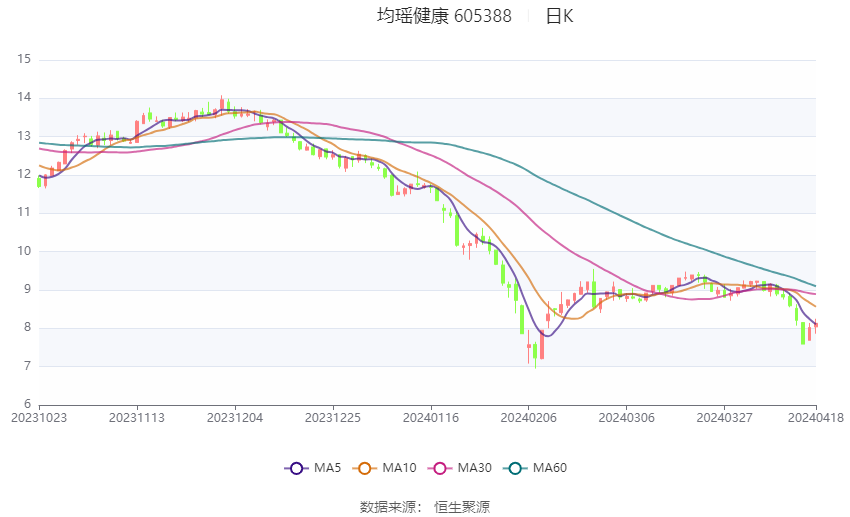Click the chart title 均瑶健康 605388
This screenshot has width=850, height=517.
444,16
